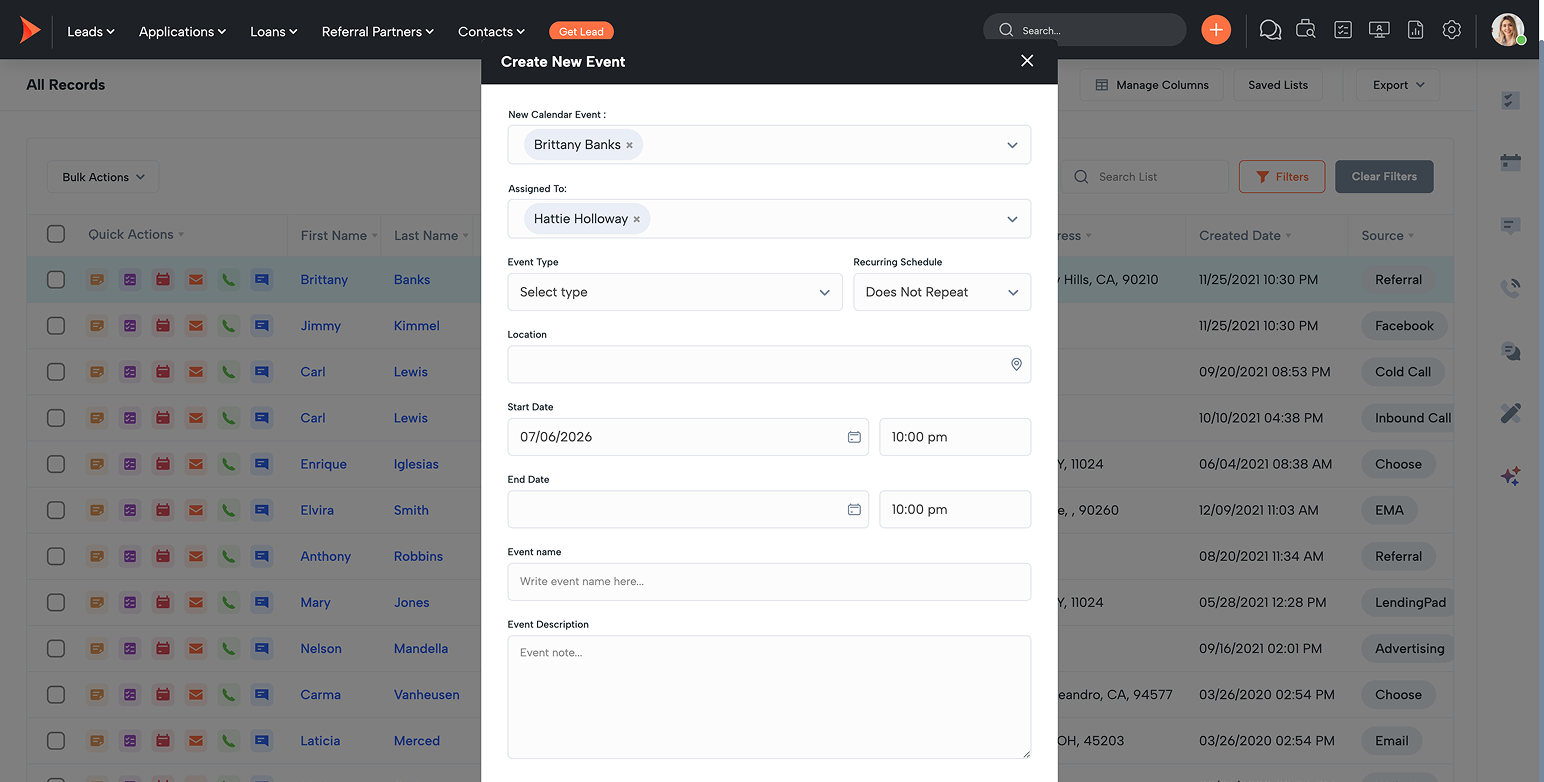
Task: Click the Clear Filters button
Action: coord(1384,177)
